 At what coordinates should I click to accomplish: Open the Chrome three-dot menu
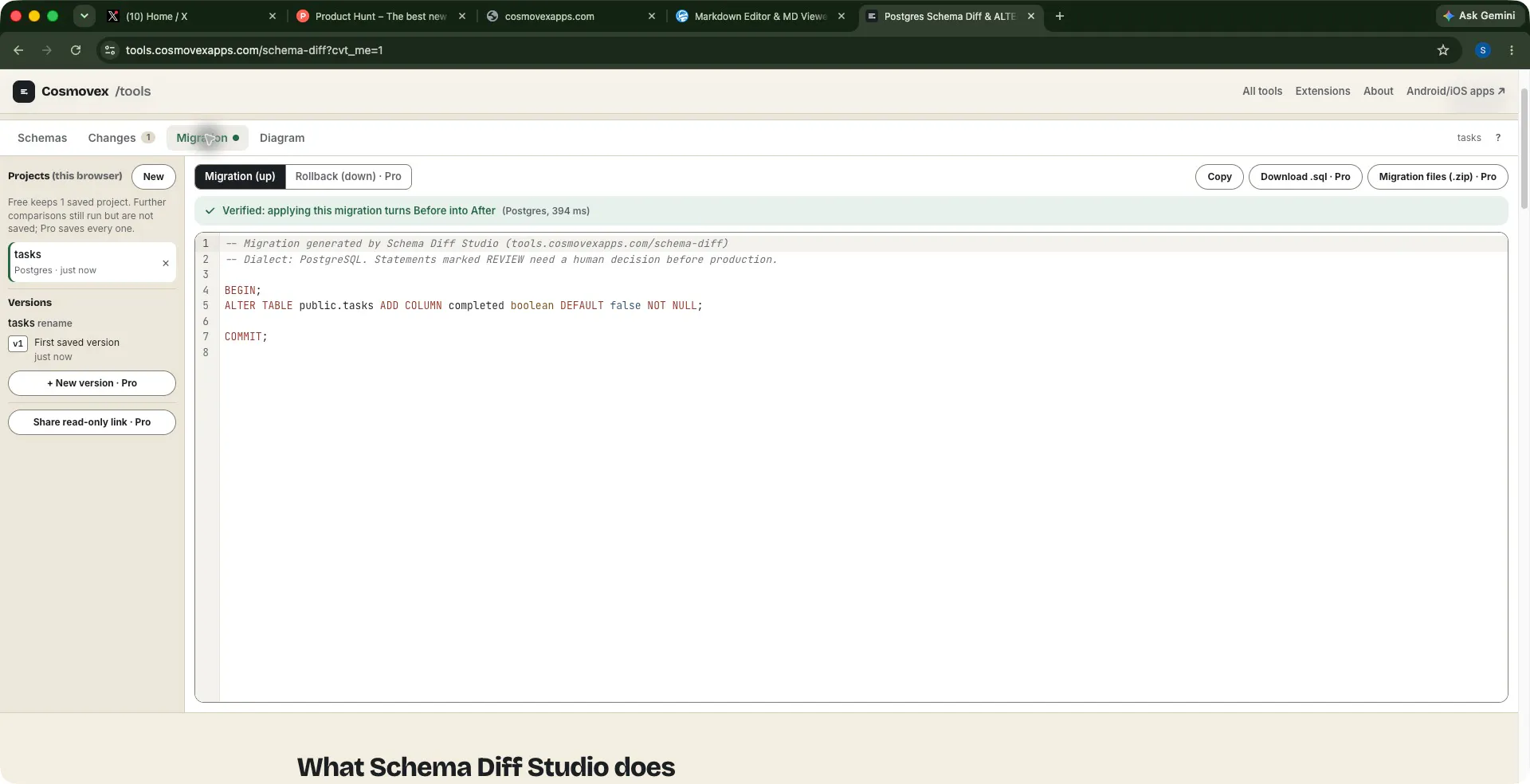tap(1512, 50)
